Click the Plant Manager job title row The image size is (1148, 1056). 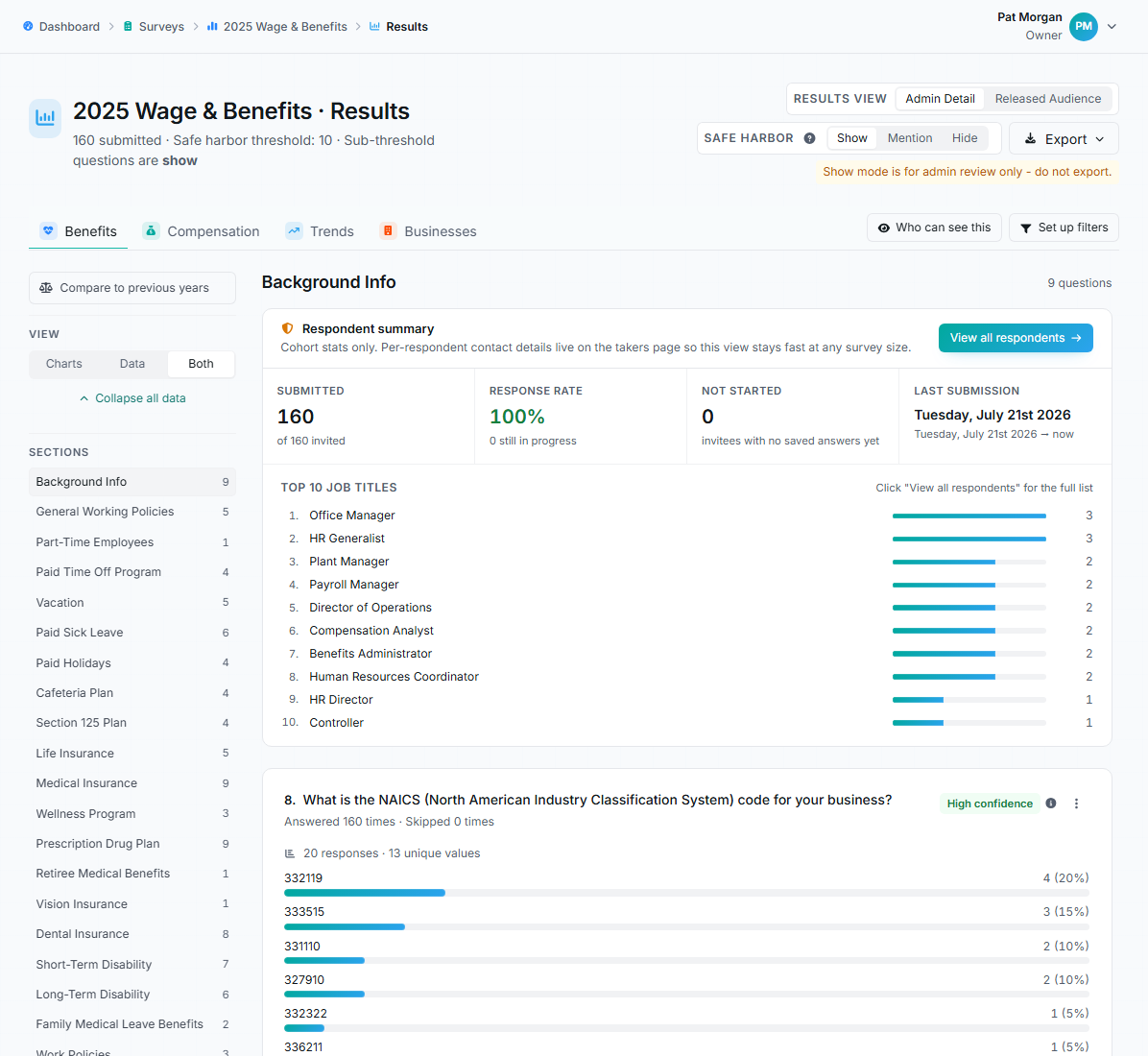(686, 562)
